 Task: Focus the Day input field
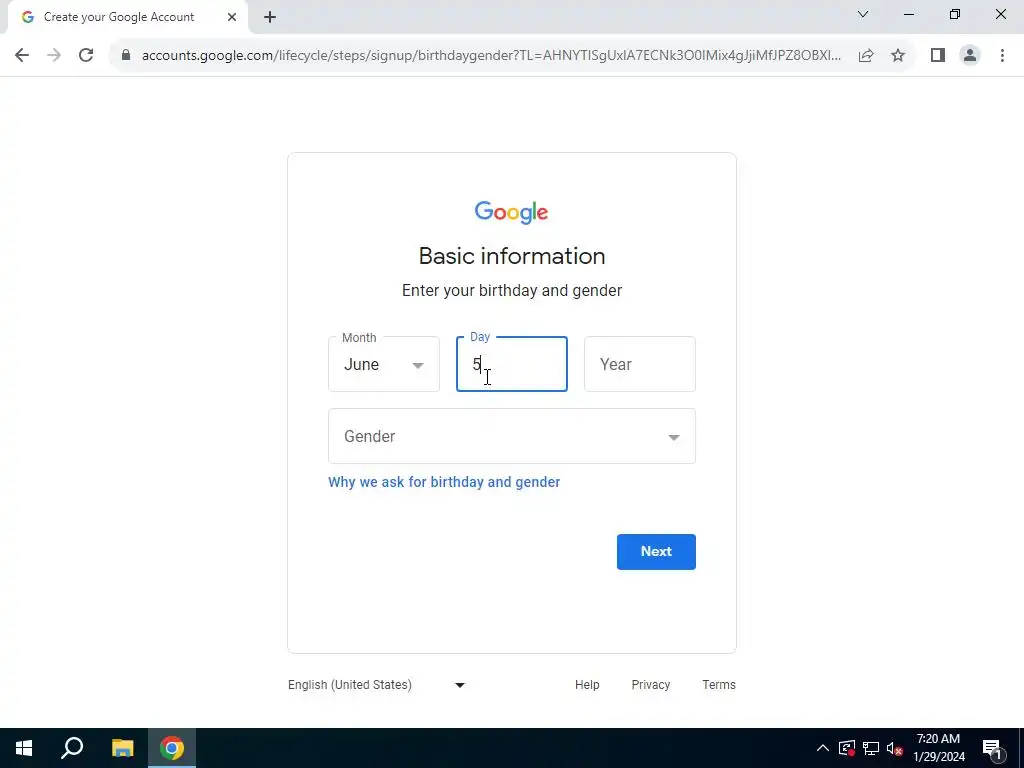pyautogui.click(x=512, y=364)
